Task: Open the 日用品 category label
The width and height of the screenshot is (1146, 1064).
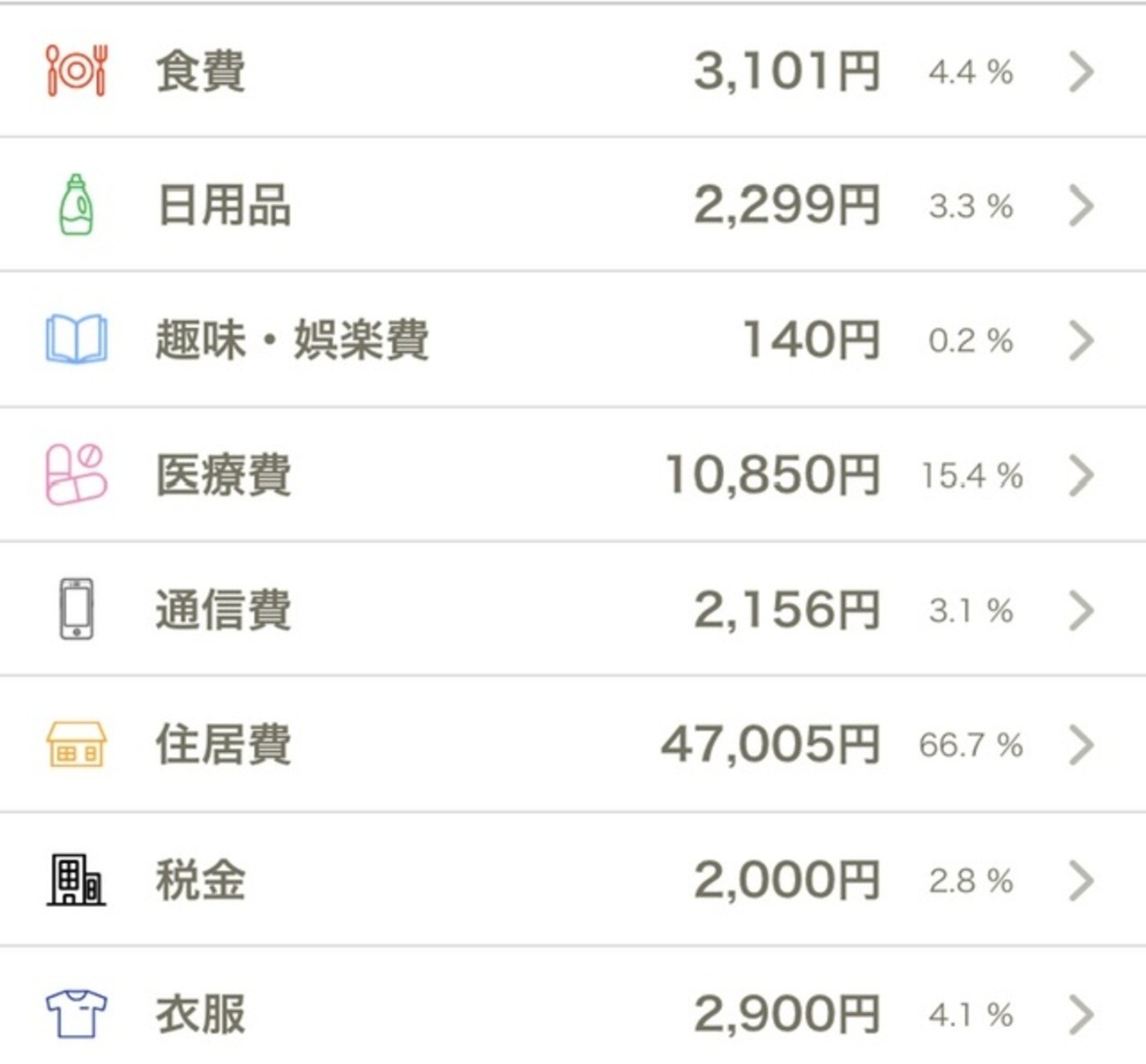Action: point(224,206)
